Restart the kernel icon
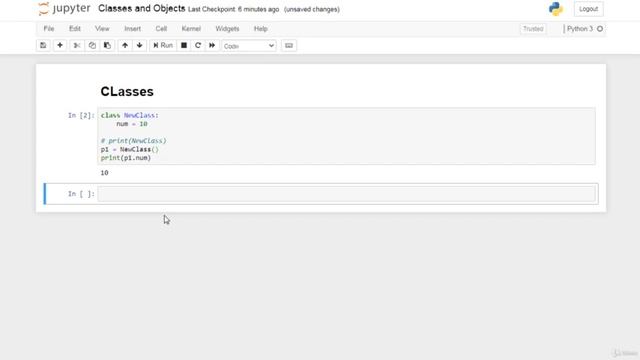The width and height of the screenshot is (640, 360). [198, 45]
